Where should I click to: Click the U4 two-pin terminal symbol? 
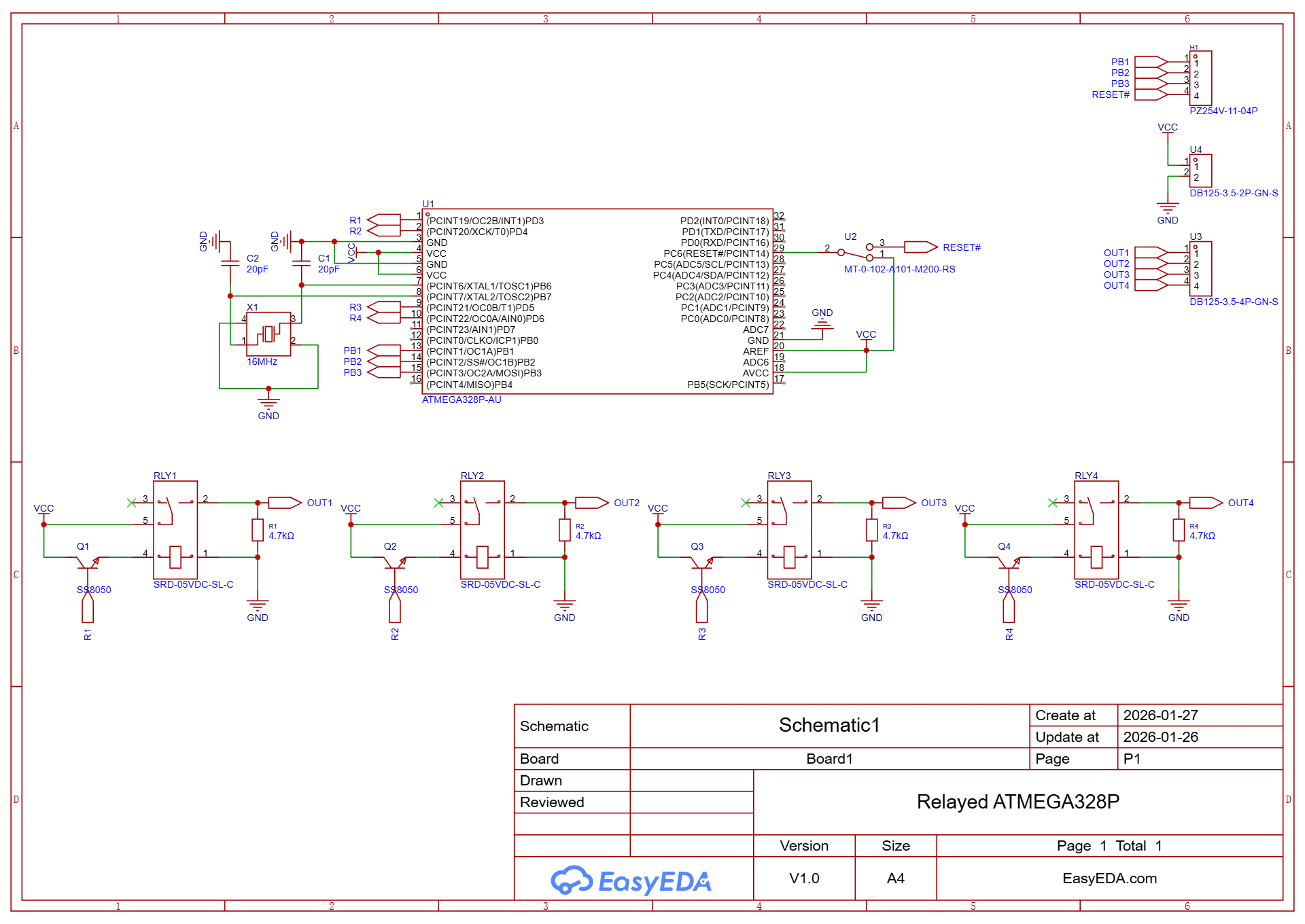(x=1200, y=171)
